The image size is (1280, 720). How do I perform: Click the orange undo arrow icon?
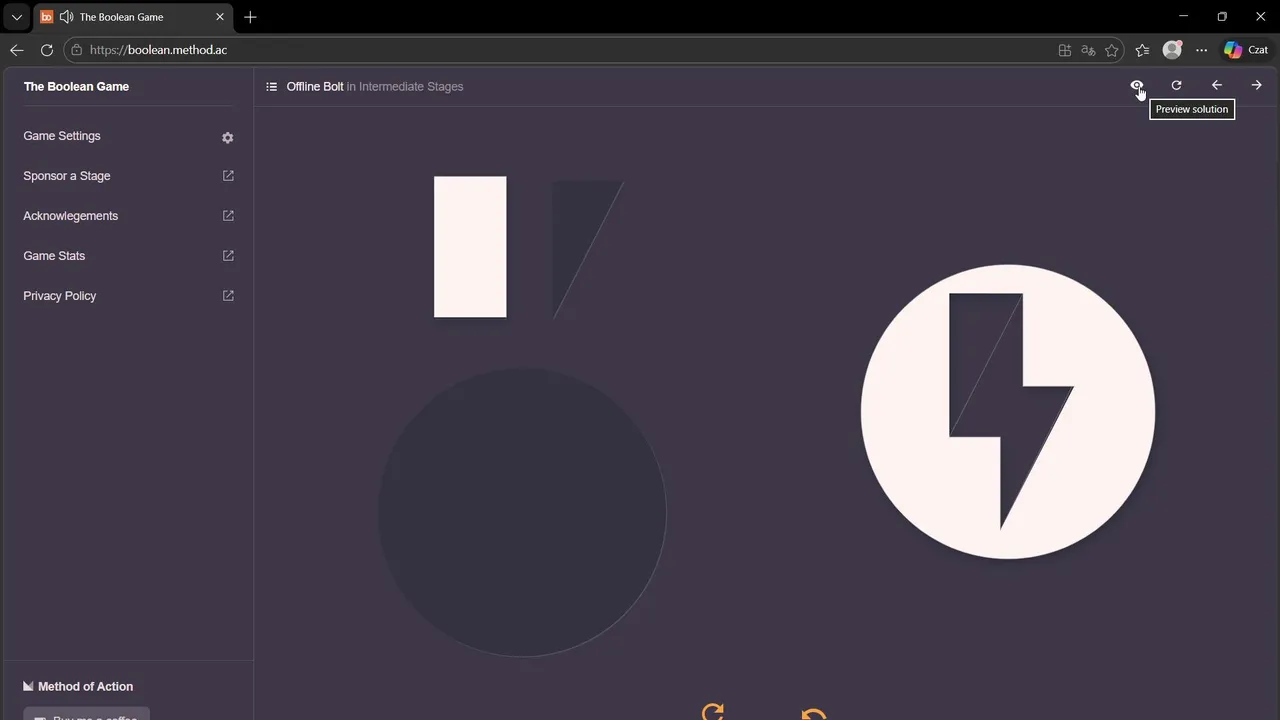[814, 713]
